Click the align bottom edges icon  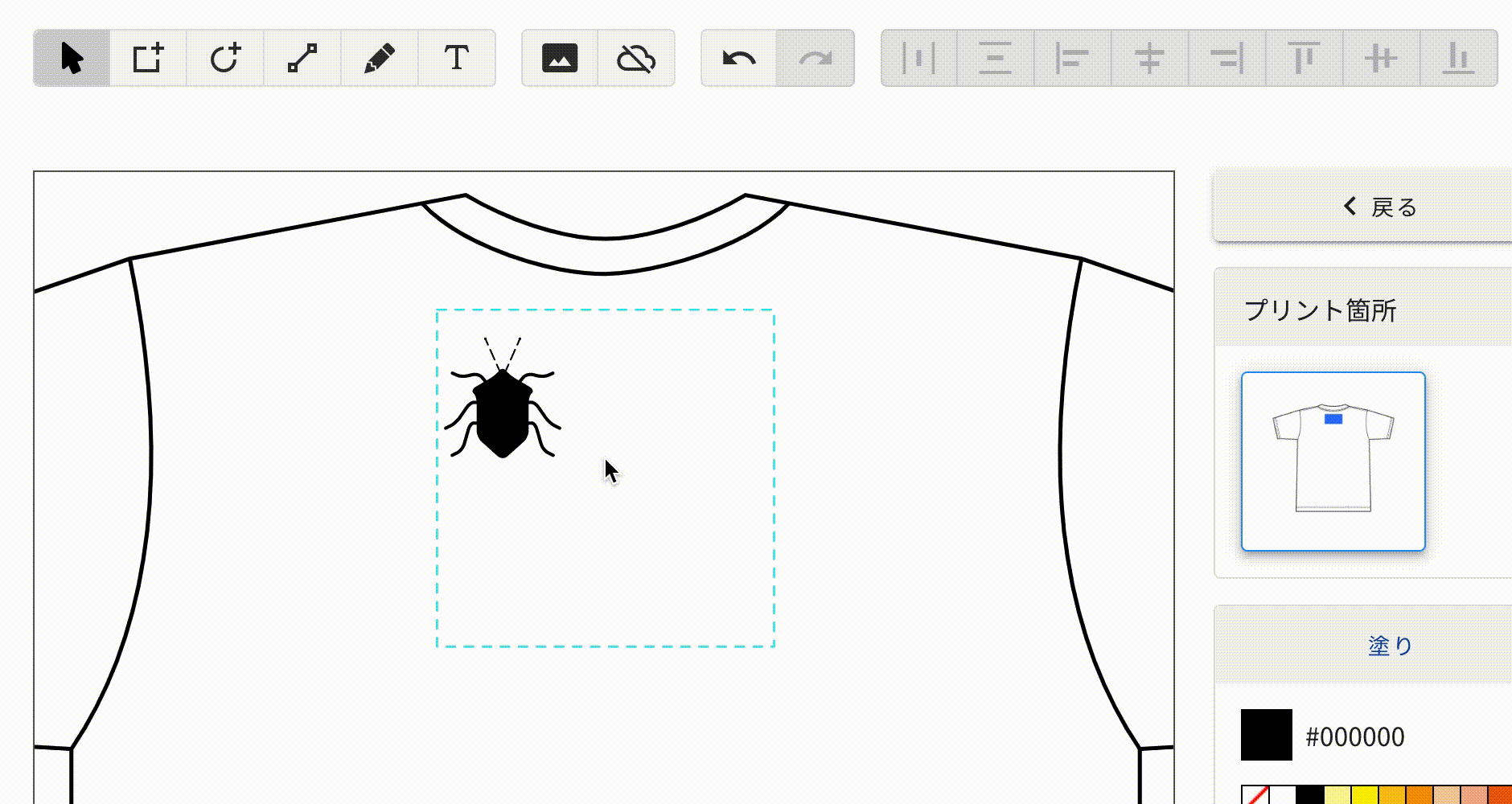(x=1458, y=59)
